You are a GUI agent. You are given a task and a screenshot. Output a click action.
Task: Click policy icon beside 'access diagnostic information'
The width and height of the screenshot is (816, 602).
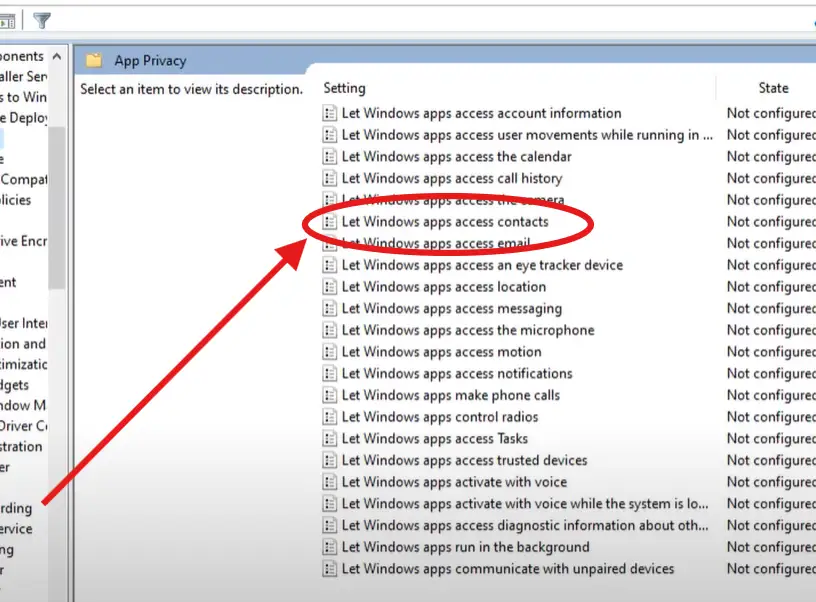(329, 526)
